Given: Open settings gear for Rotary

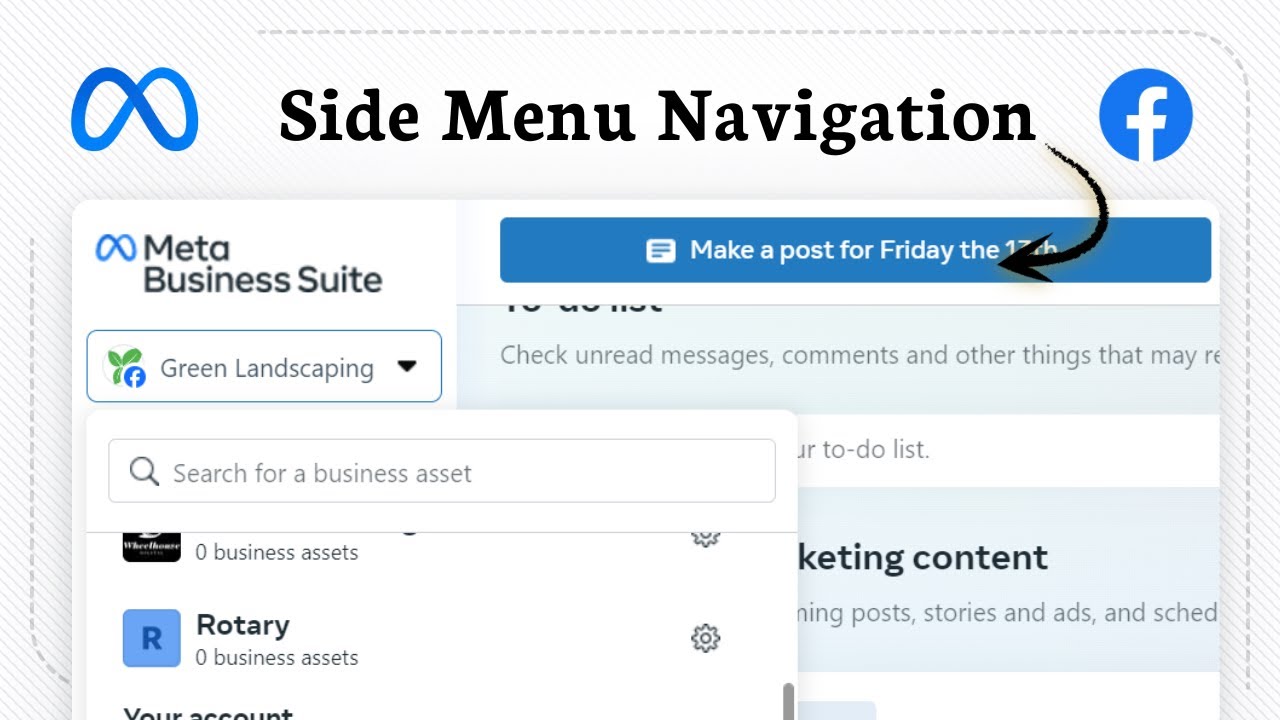Looking at the screenshot, I should (706, 638).
